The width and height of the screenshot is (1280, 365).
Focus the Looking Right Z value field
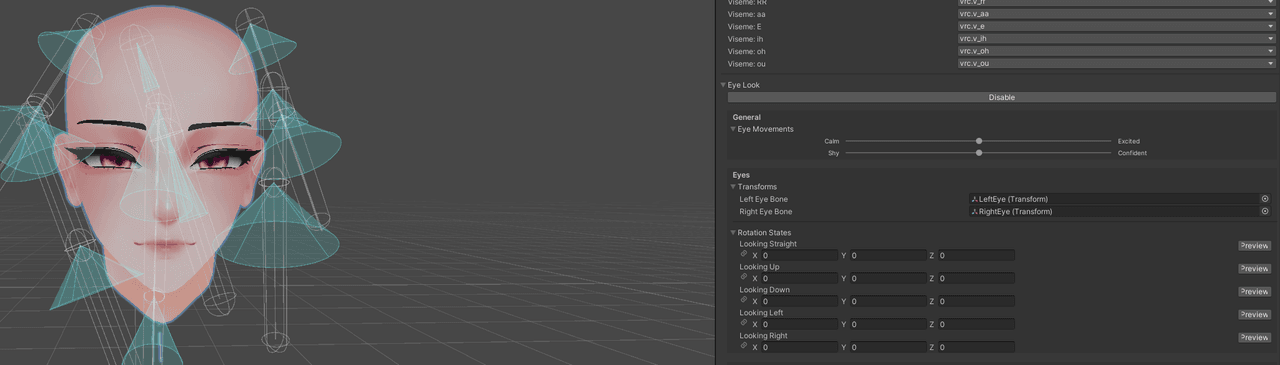click(x=976, y=347)
